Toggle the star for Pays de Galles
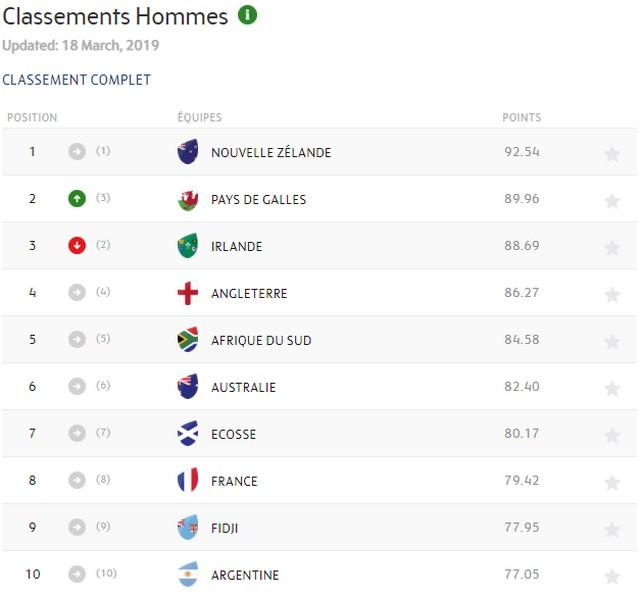This screenshot has width=640, height=596. click(x=612, y=201)
